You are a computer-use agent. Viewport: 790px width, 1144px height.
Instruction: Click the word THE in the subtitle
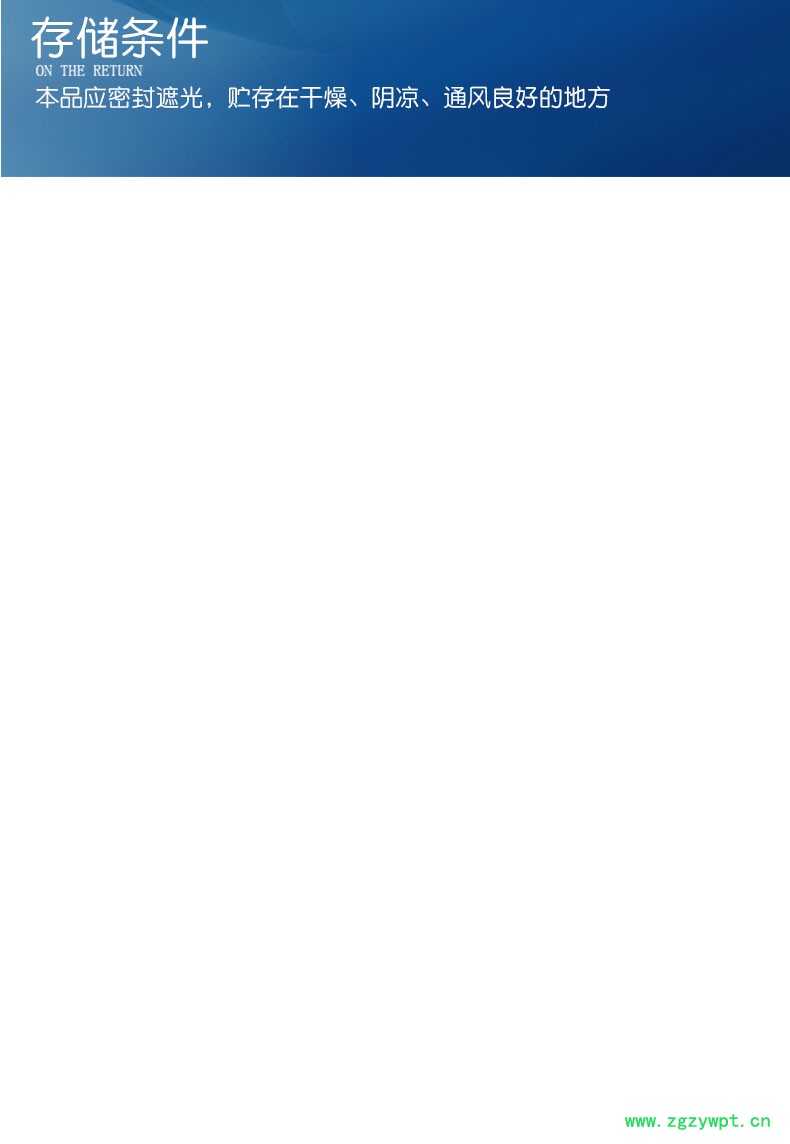pos(72,71)
